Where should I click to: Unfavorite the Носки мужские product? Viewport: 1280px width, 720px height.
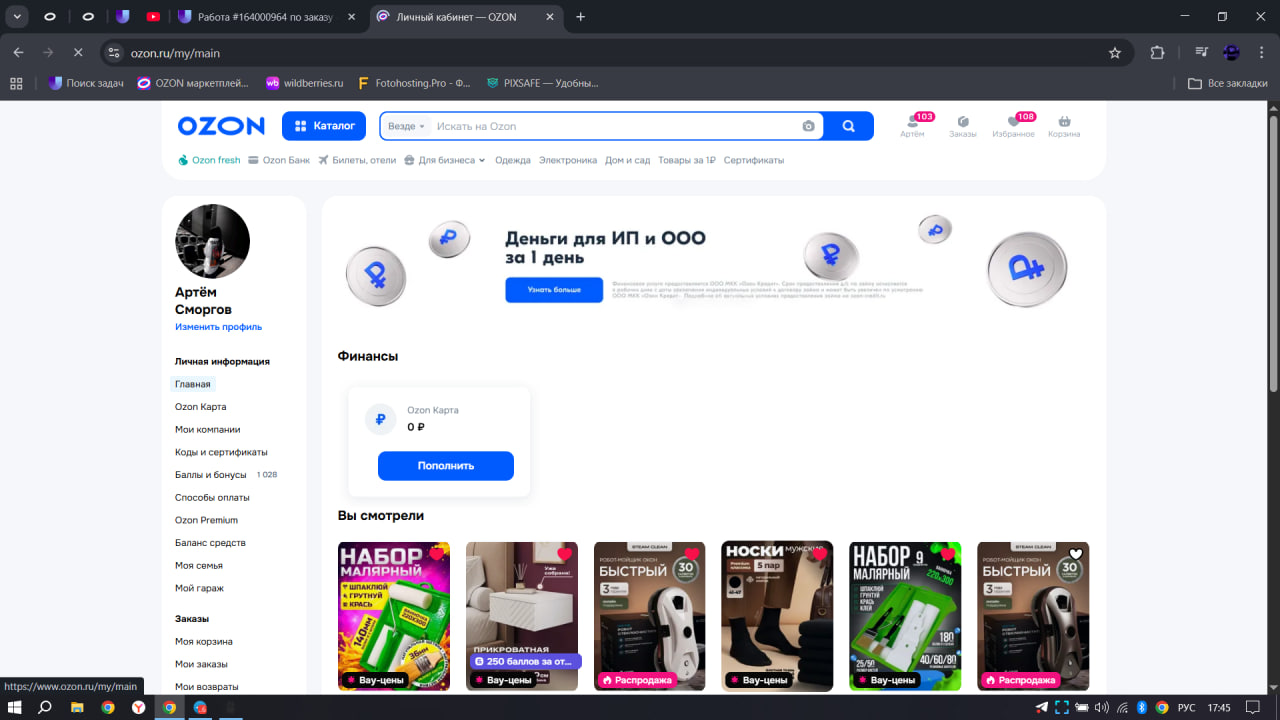pyautogui.click(x=820, y=554)
